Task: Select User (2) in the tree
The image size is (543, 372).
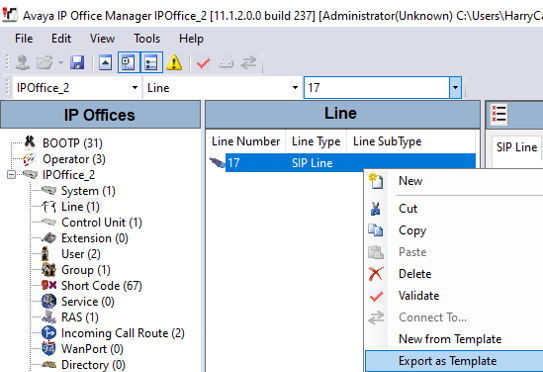Action: coord(81,254)
